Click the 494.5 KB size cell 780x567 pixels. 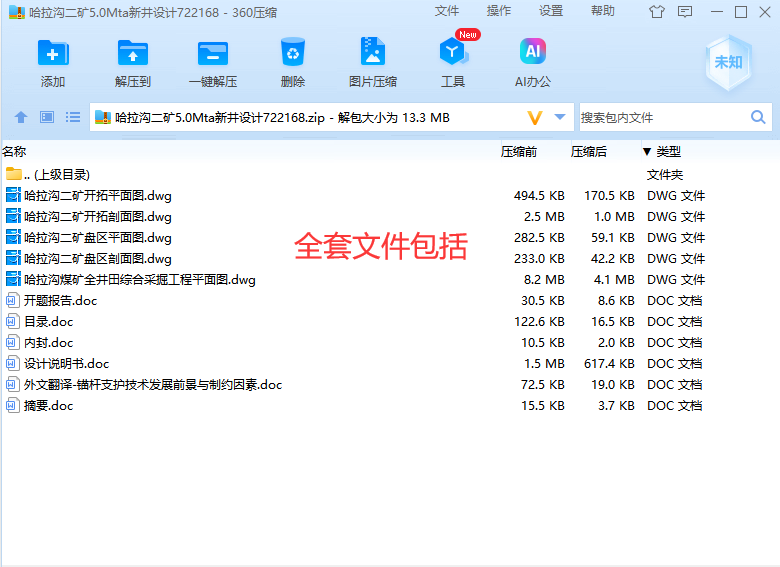point(539,195)
